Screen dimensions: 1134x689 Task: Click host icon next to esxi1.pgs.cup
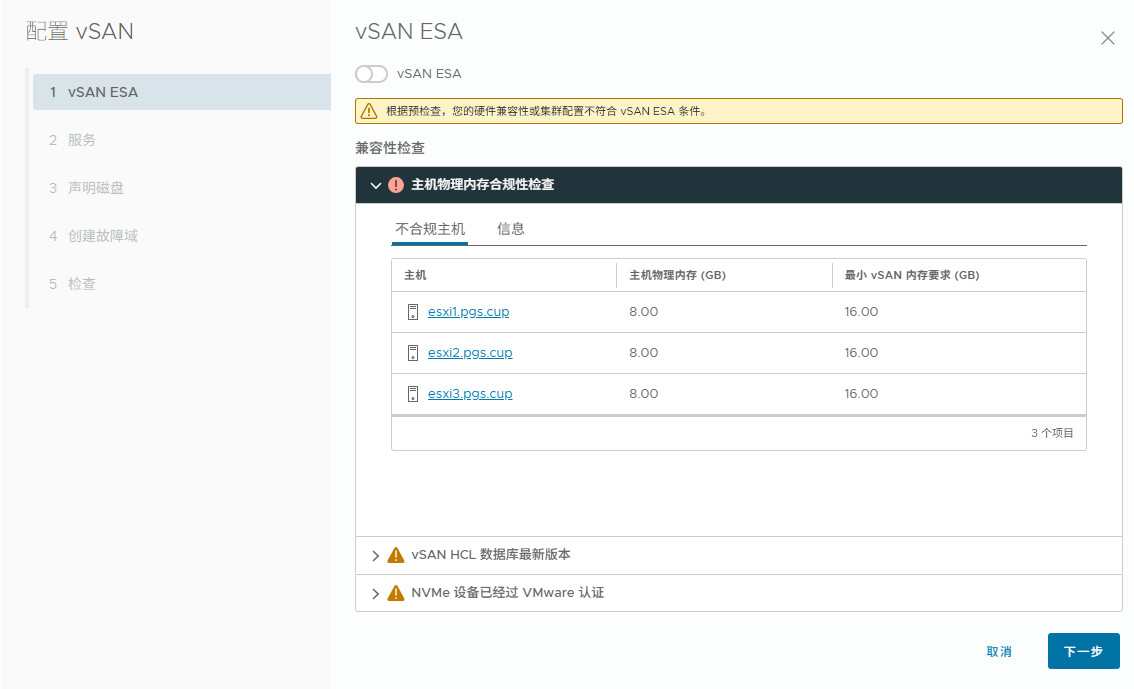(x=413, y=312)
